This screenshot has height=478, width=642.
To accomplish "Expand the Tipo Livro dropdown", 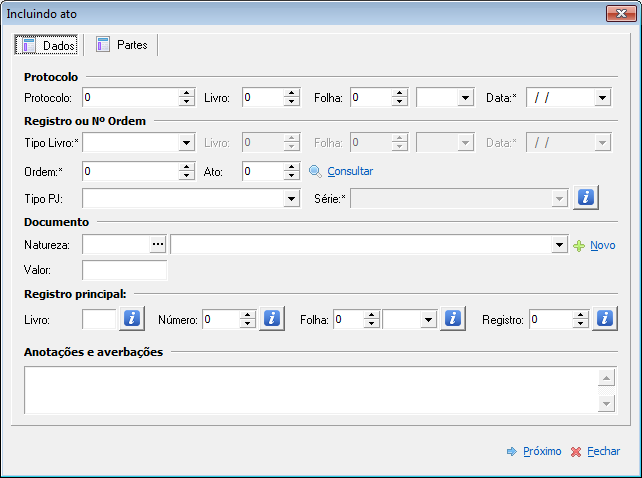I will pyautogui.click(x=187, y=143).
